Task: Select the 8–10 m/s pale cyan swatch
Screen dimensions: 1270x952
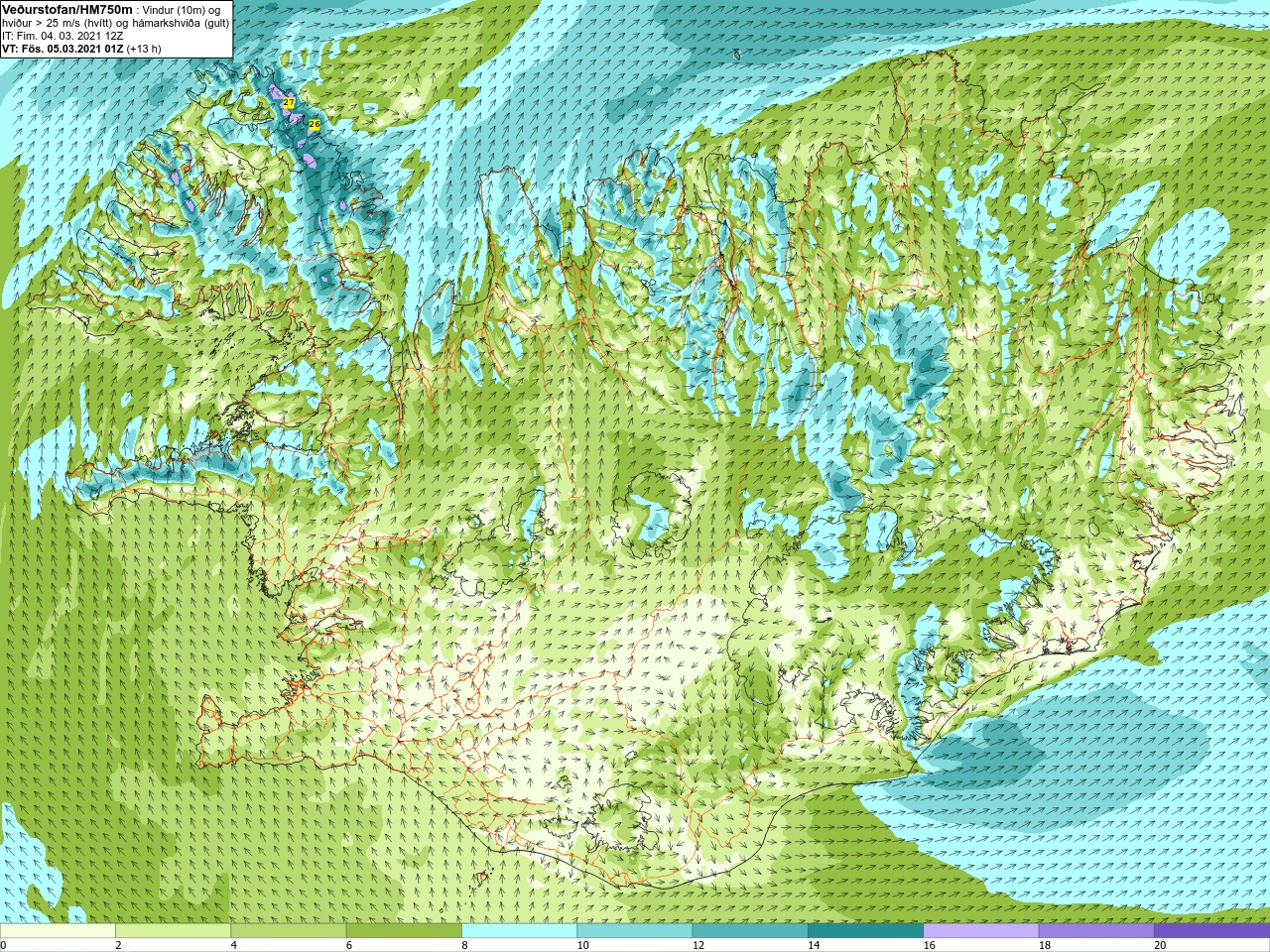Action: pyautogui.click(x=519, y=931)
